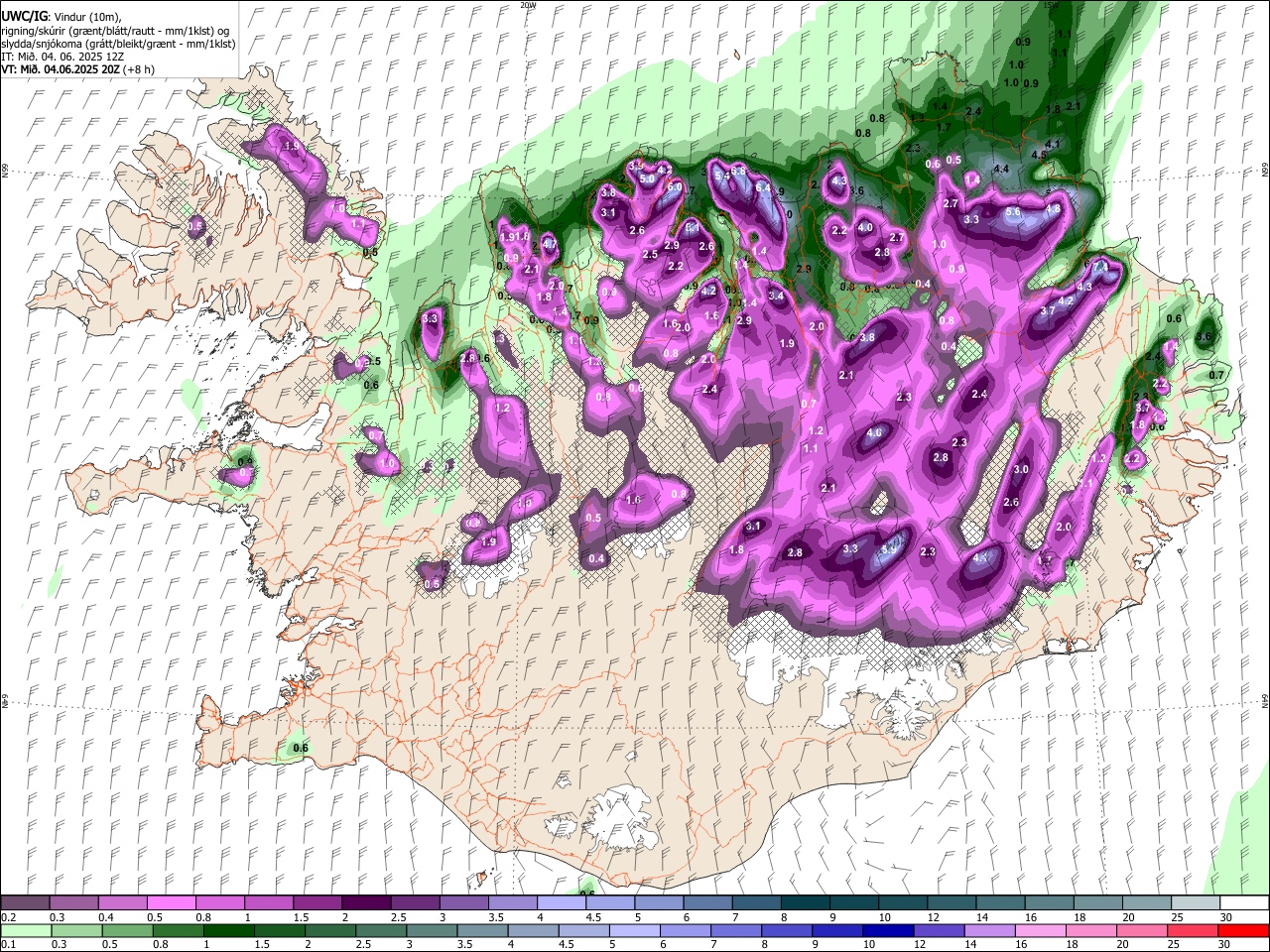Click the deep navy 10–12 rain legend swatch
The width and height of the screenshot is (1270, 952).
pos(888,930)
